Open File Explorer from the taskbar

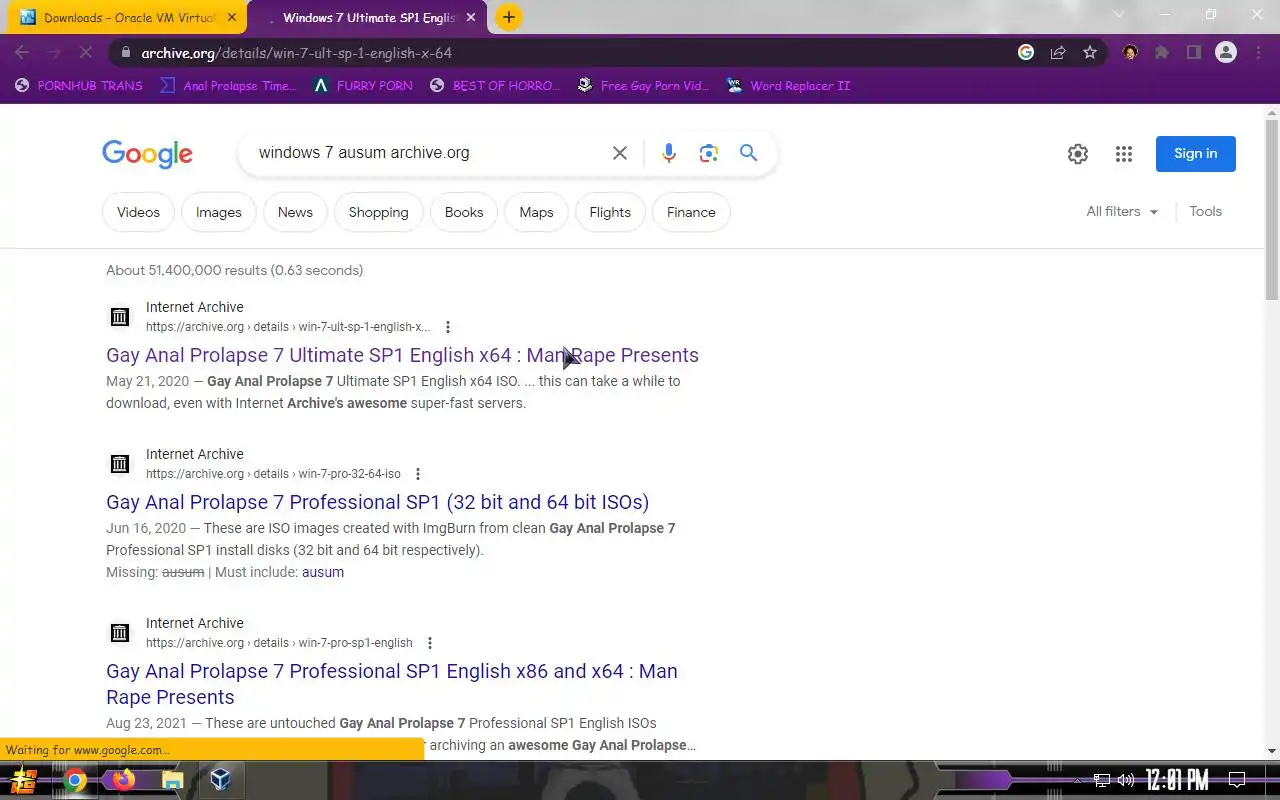[x=172, y=780]
